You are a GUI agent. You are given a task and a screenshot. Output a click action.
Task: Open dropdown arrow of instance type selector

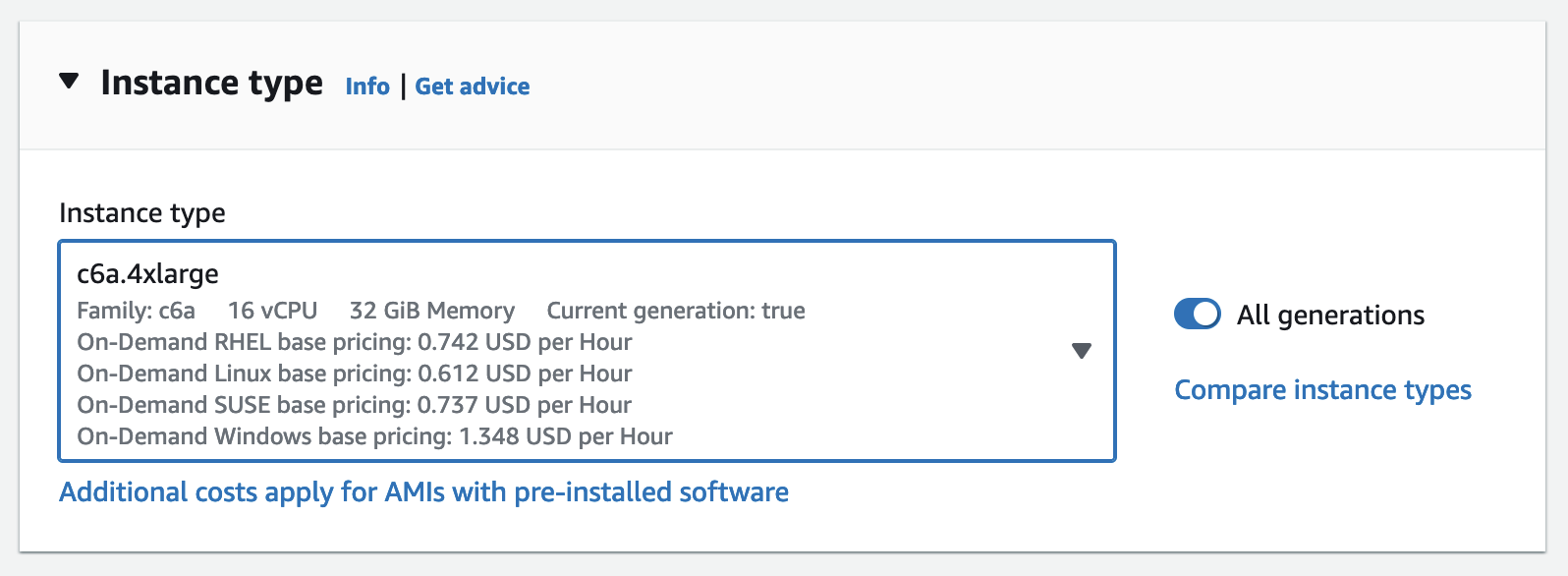[1082, 351]
